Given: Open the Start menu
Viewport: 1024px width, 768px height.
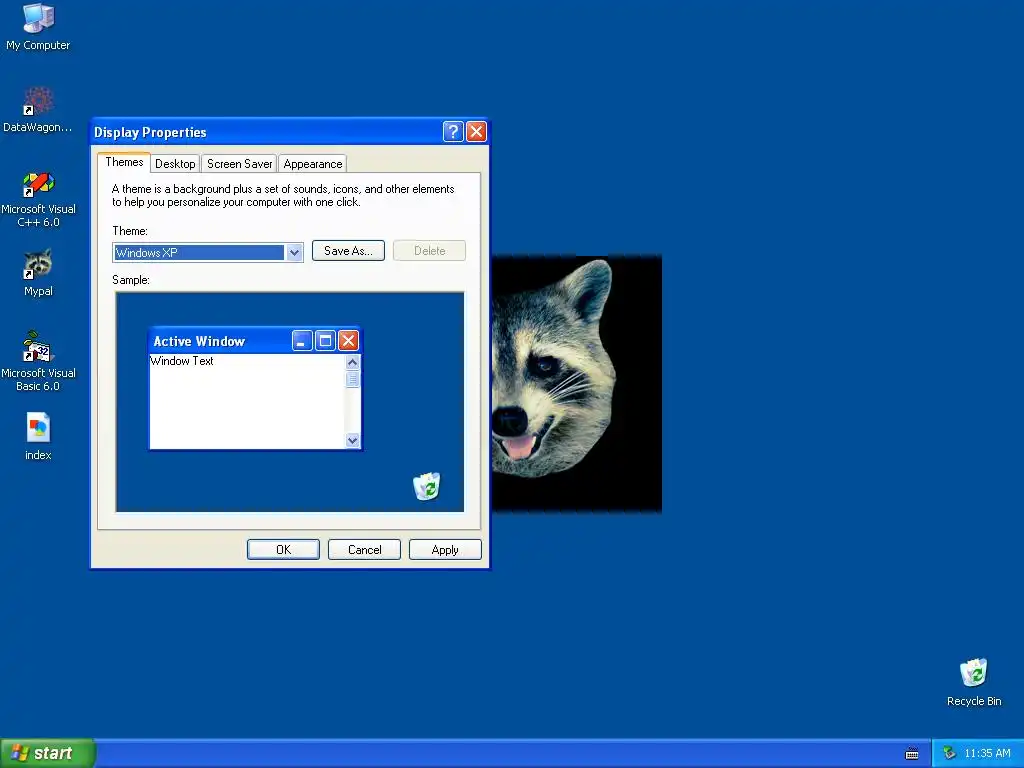Looking at the screenshot, I should pos(48,753).
